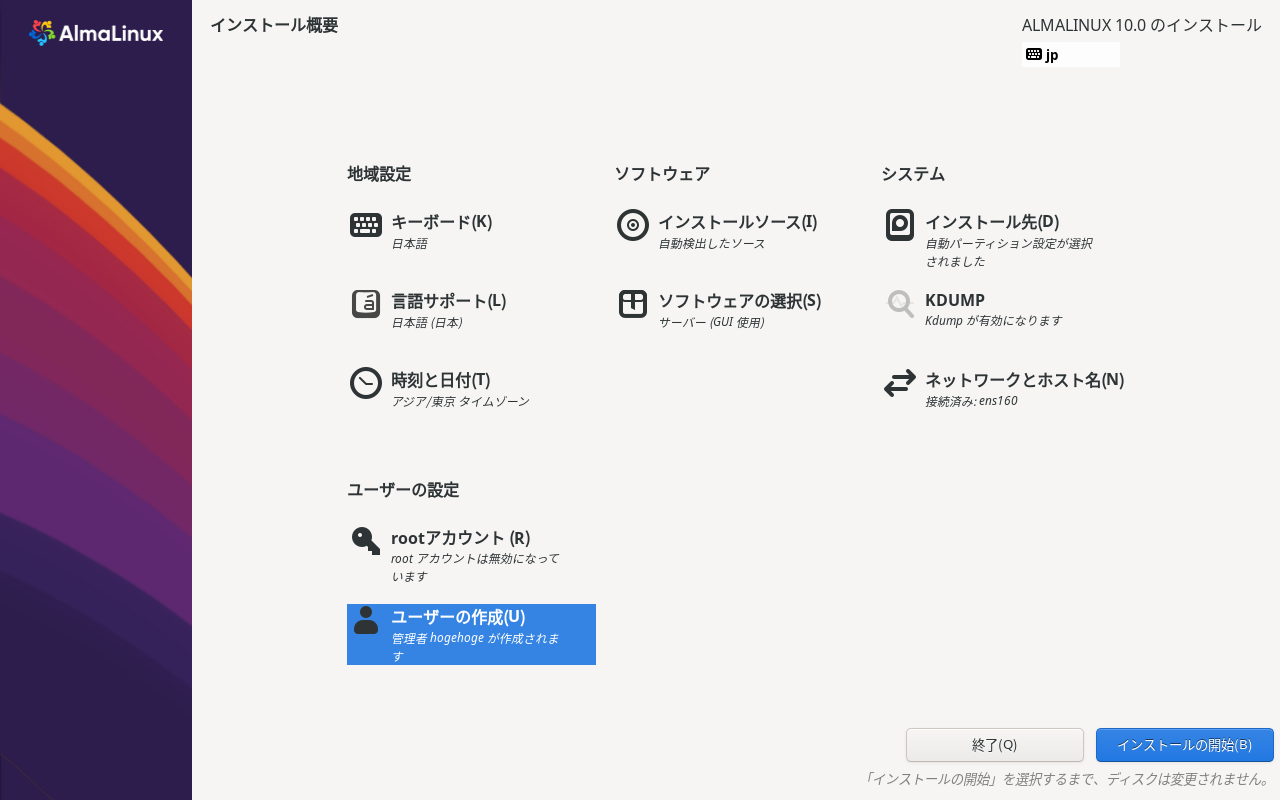
Task: Open the ソフトウェアの選択(S) label
Action: [x=739, y=301]
